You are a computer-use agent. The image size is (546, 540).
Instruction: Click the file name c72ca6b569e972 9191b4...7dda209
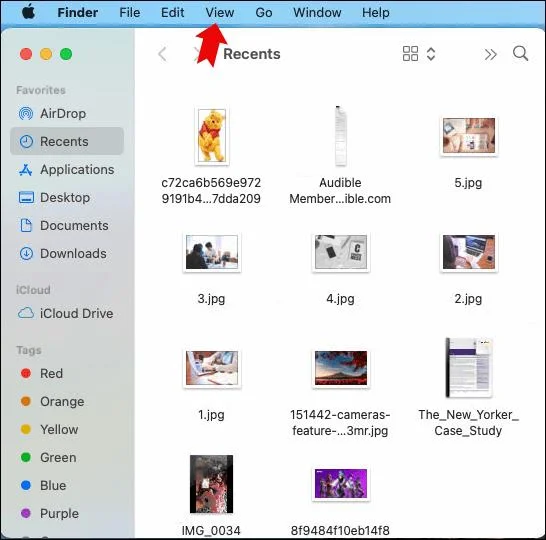point(211,191)
